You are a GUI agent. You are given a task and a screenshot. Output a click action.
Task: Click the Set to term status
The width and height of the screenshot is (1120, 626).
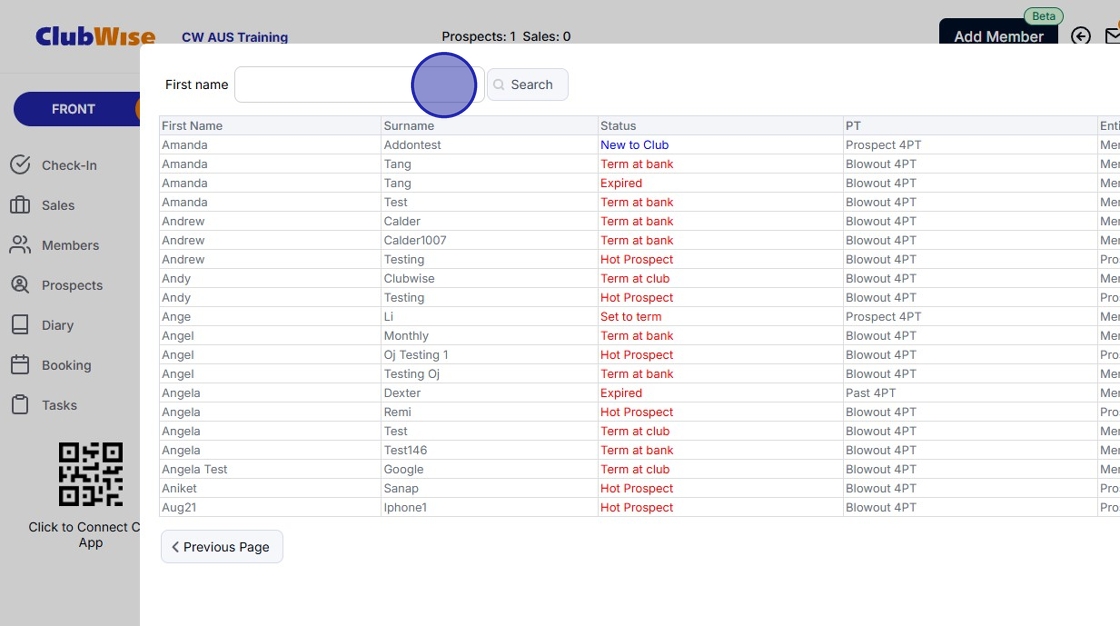(x=631, y=317)
